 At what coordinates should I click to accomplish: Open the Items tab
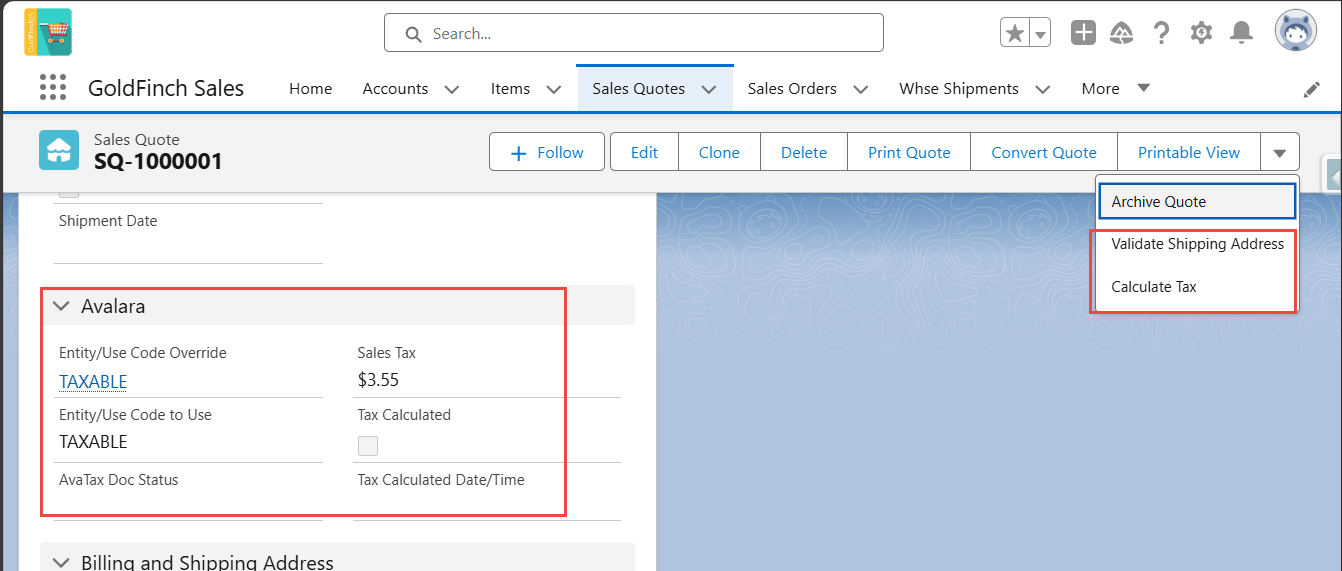510,88
